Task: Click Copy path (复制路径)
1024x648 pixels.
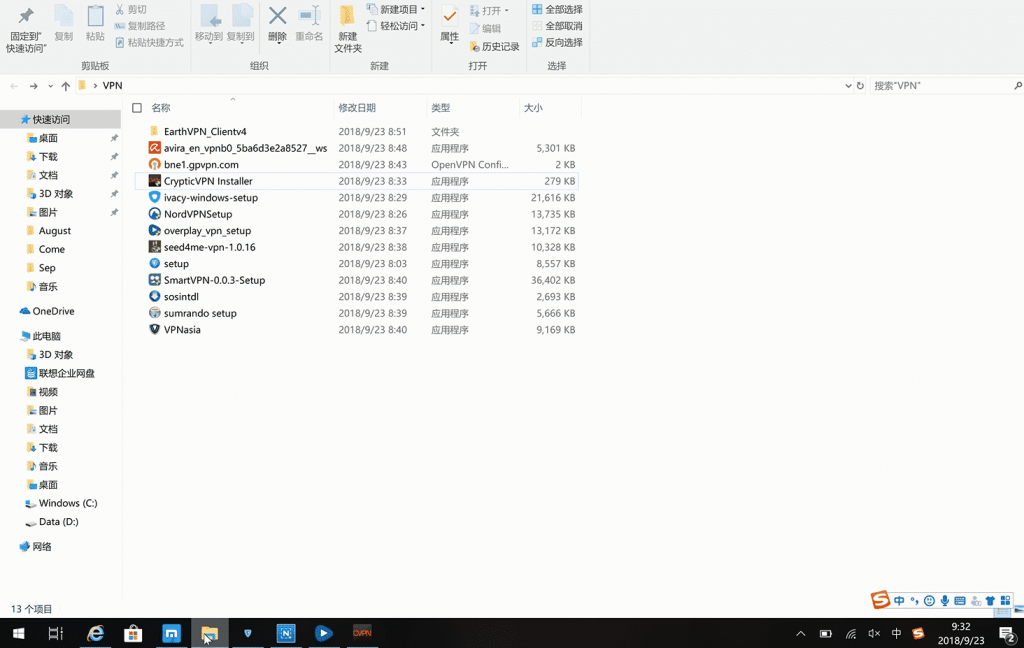Action: 140,25
